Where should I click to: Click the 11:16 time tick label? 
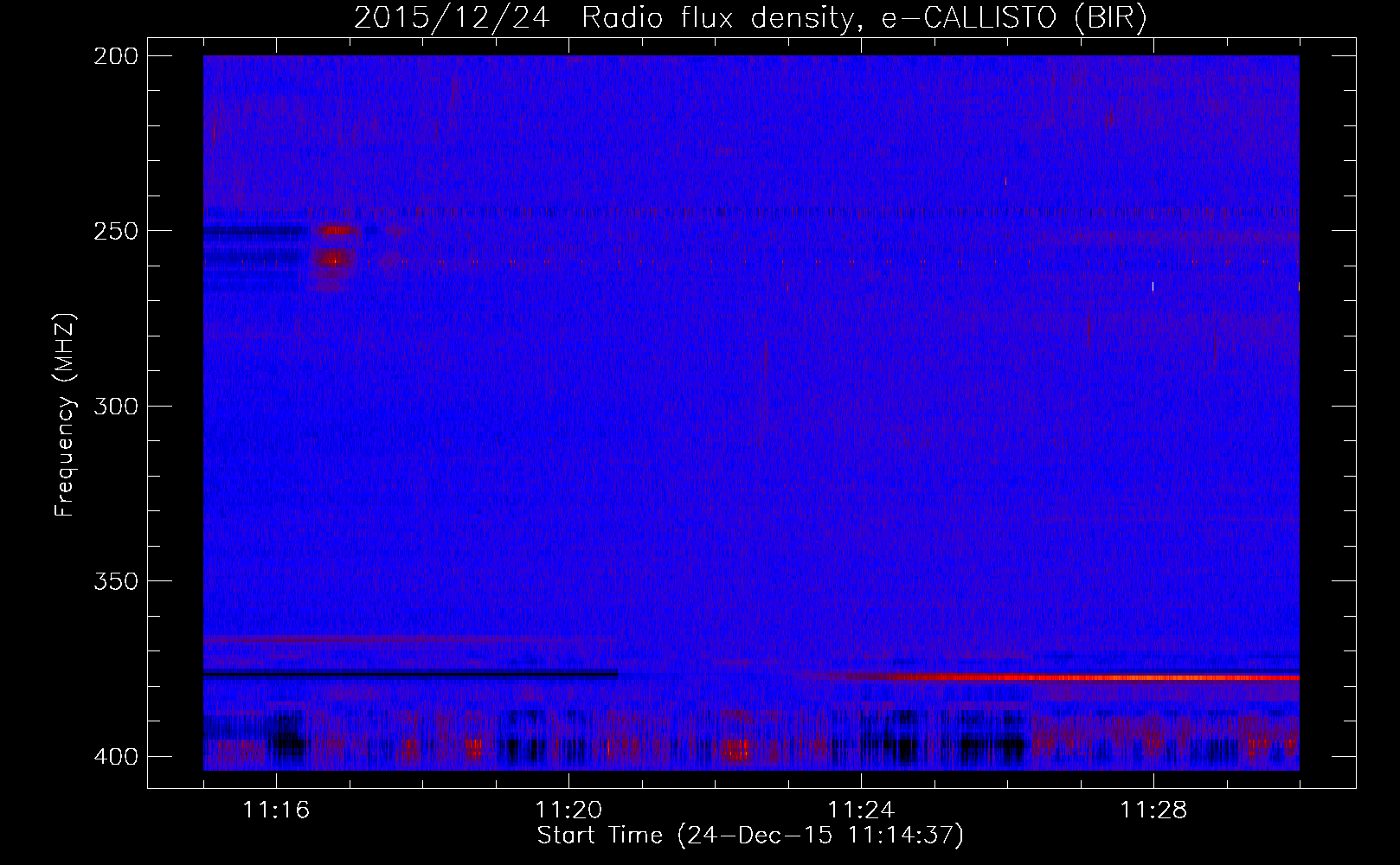(276, 811)
